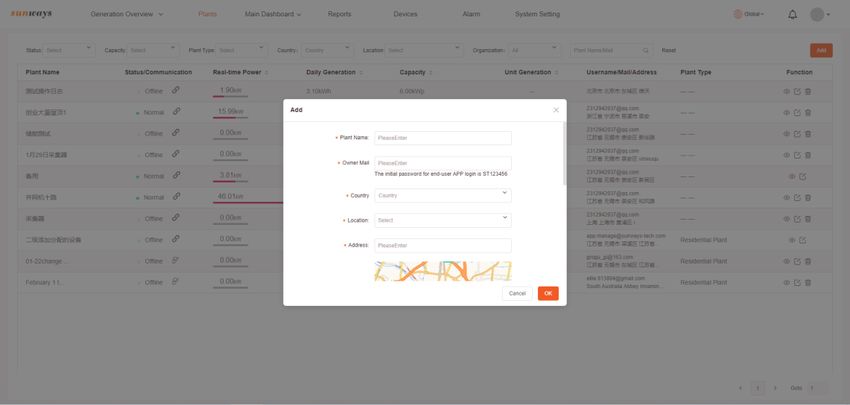Viewport: 850px width, 405px height.
Task: Click the user avatar icon at top right
Action: tap(817, 15)
